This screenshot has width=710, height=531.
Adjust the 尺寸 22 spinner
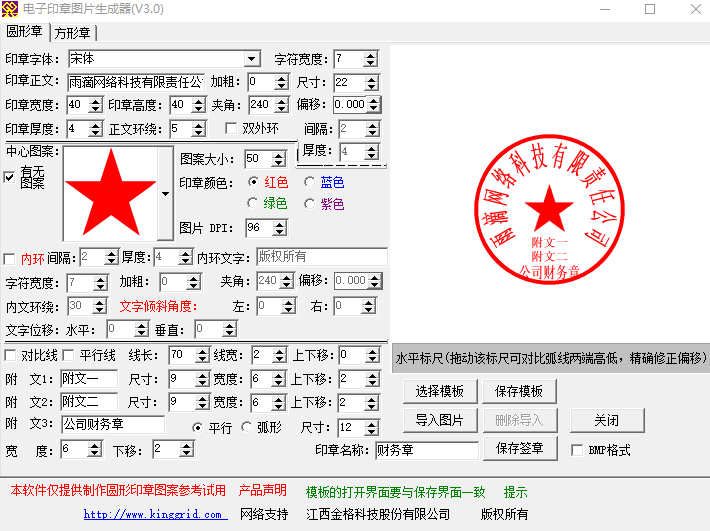371,82
